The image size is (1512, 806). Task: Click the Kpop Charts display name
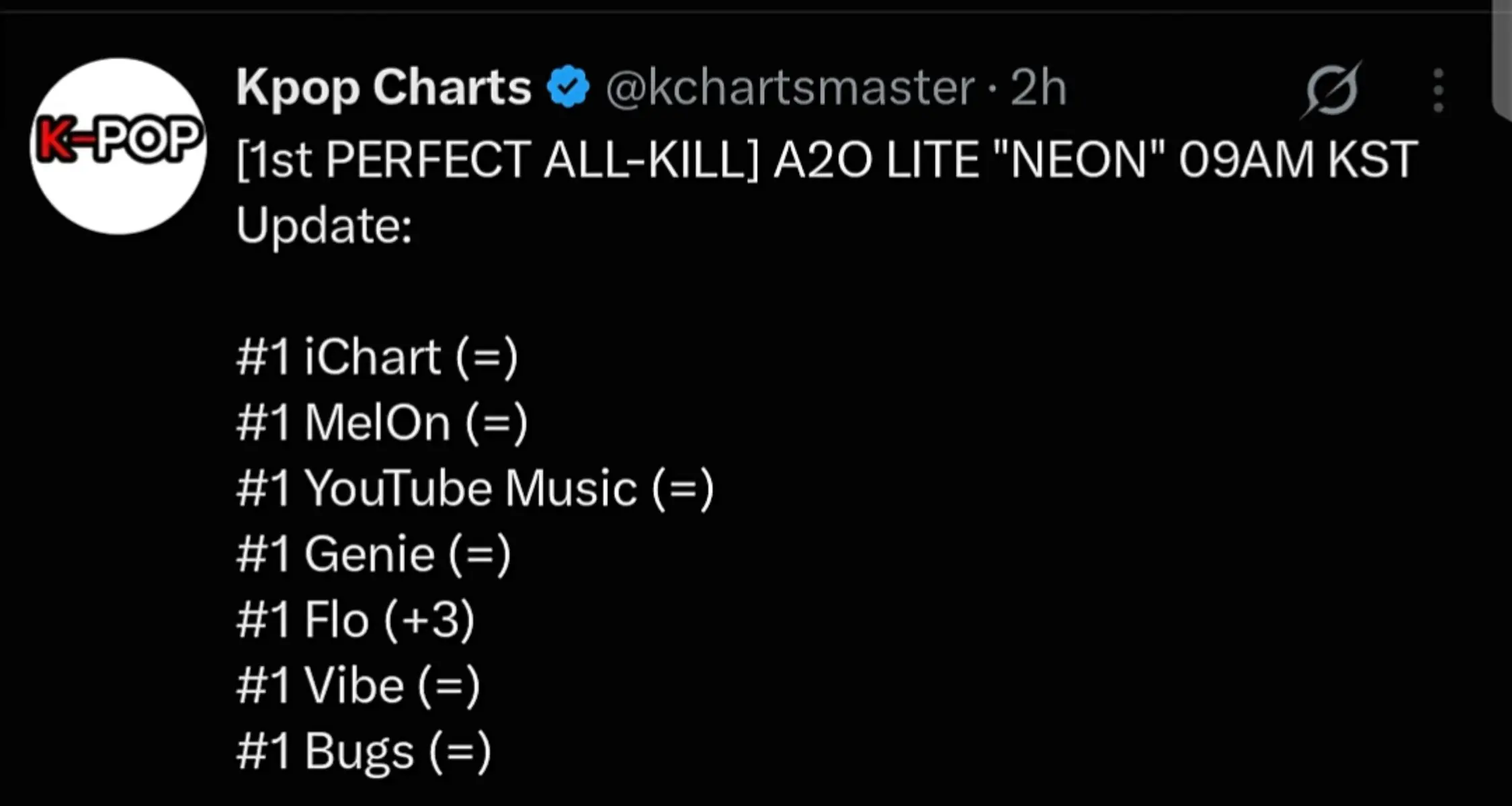(384, 89)
